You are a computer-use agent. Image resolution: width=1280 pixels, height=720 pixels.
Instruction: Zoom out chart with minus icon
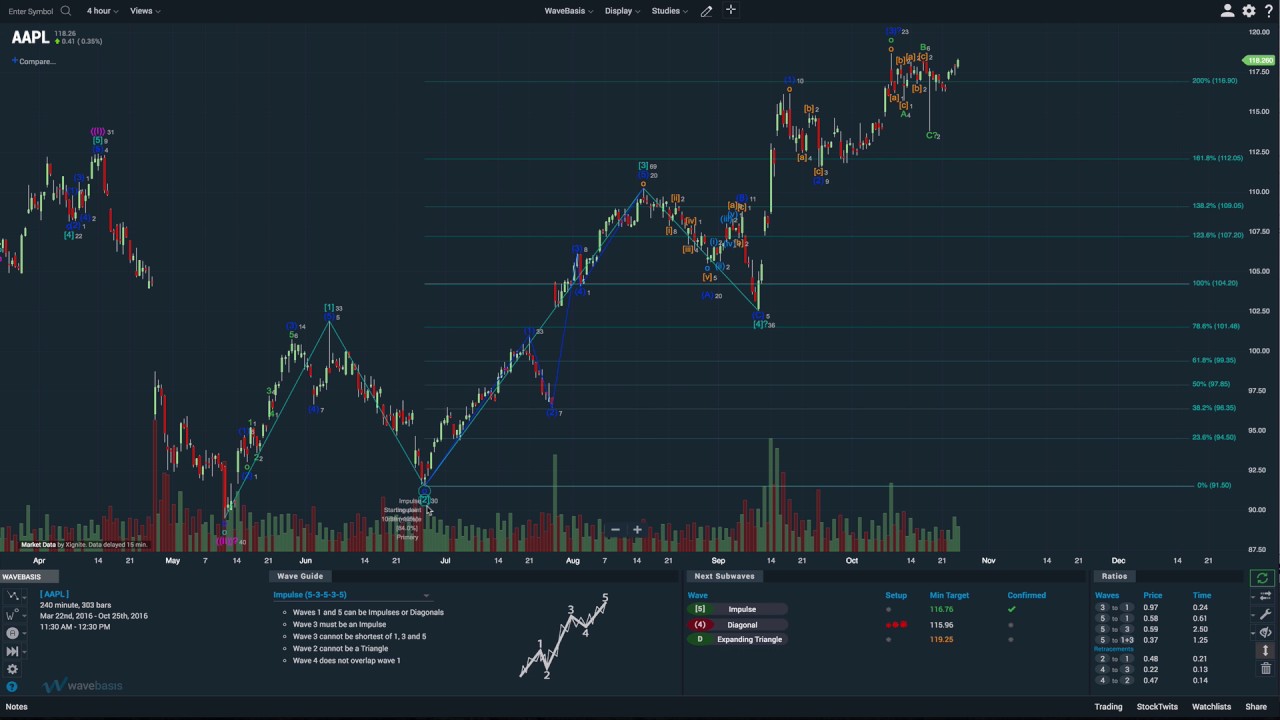(615, 530)
